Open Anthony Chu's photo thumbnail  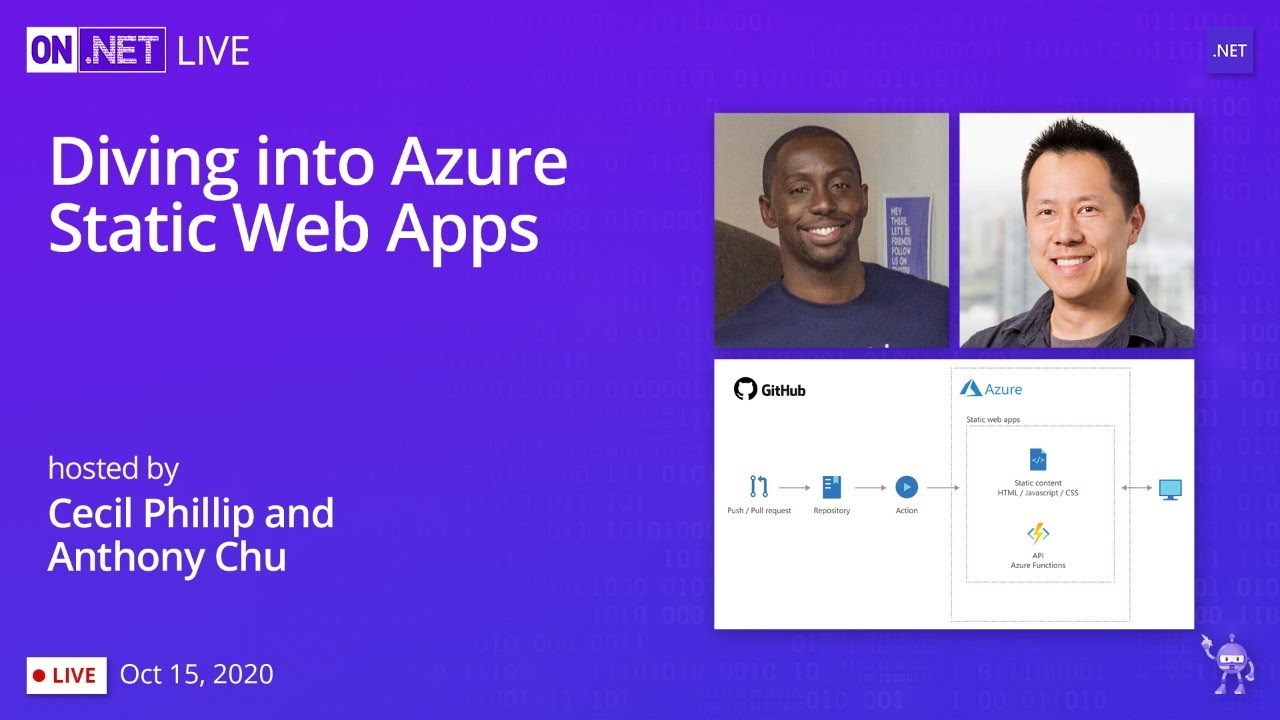(1077, 230)
